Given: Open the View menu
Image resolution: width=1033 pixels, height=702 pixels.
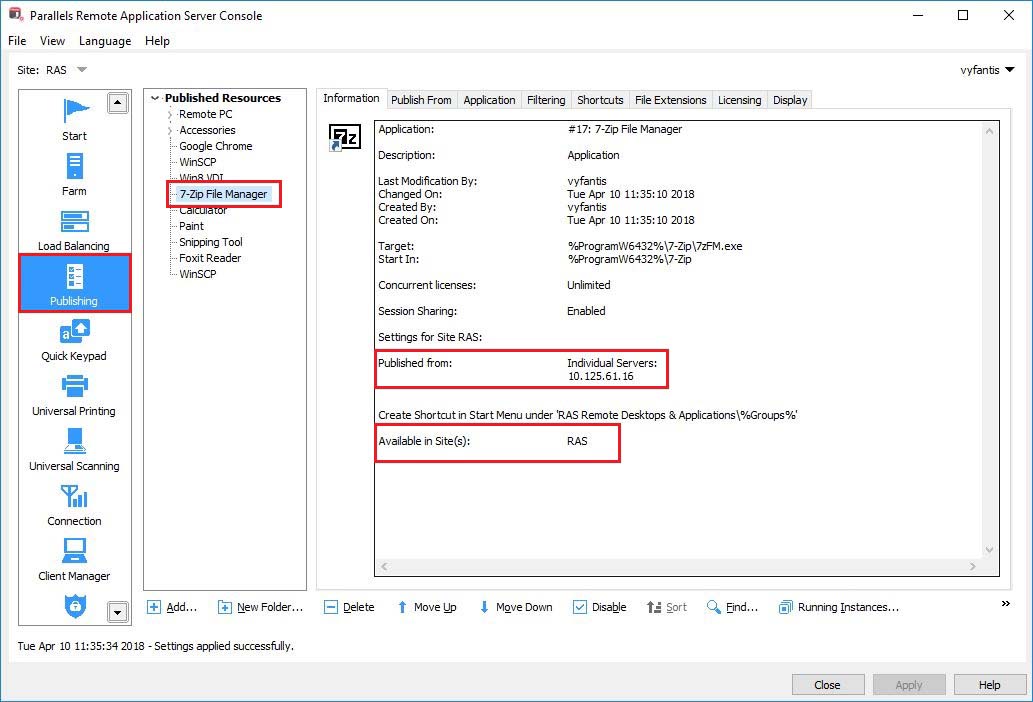Looking at the screenshot, I should [52, 41].
